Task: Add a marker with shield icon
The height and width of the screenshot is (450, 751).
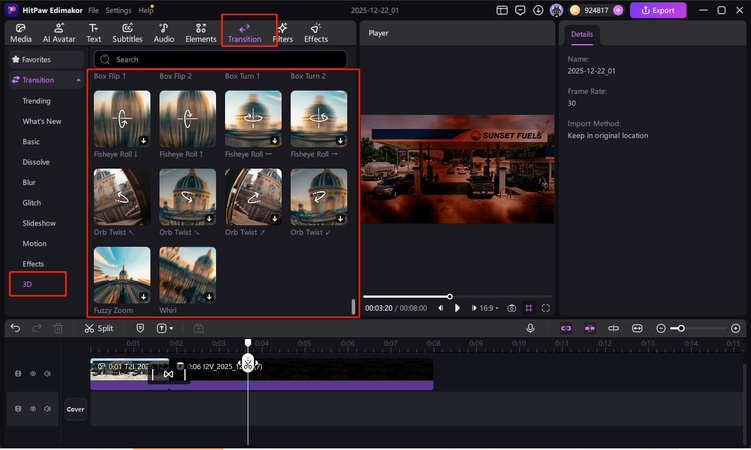Action: pyautogui.click(x=140, y=328)
